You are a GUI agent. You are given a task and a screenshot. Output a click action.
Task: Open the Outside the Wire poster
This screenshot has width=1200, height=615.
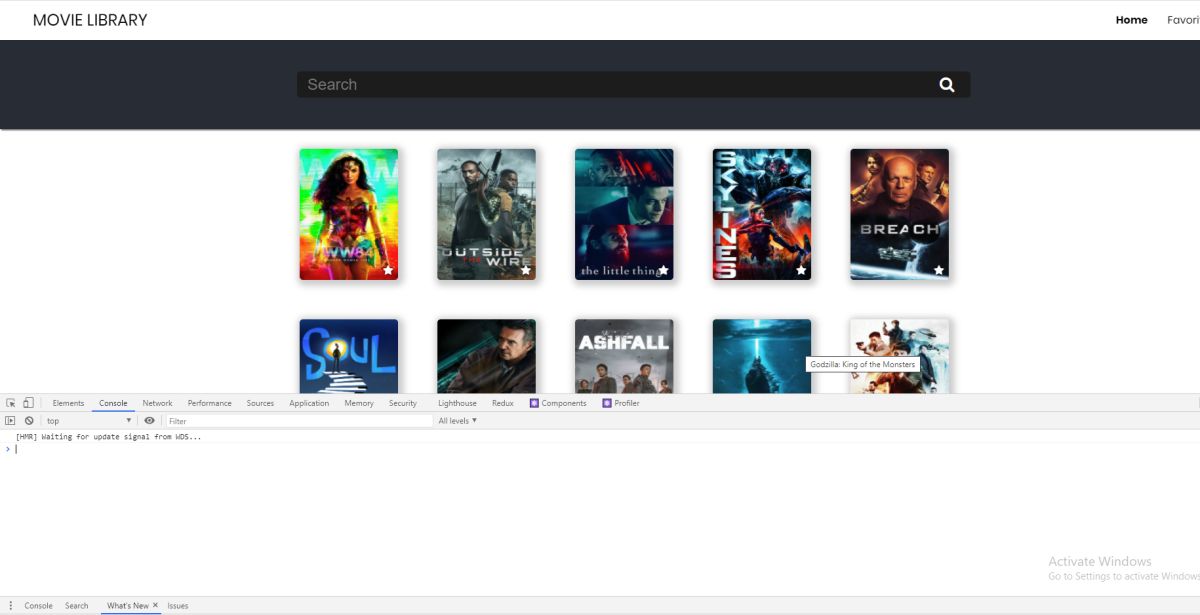[486, 214]
